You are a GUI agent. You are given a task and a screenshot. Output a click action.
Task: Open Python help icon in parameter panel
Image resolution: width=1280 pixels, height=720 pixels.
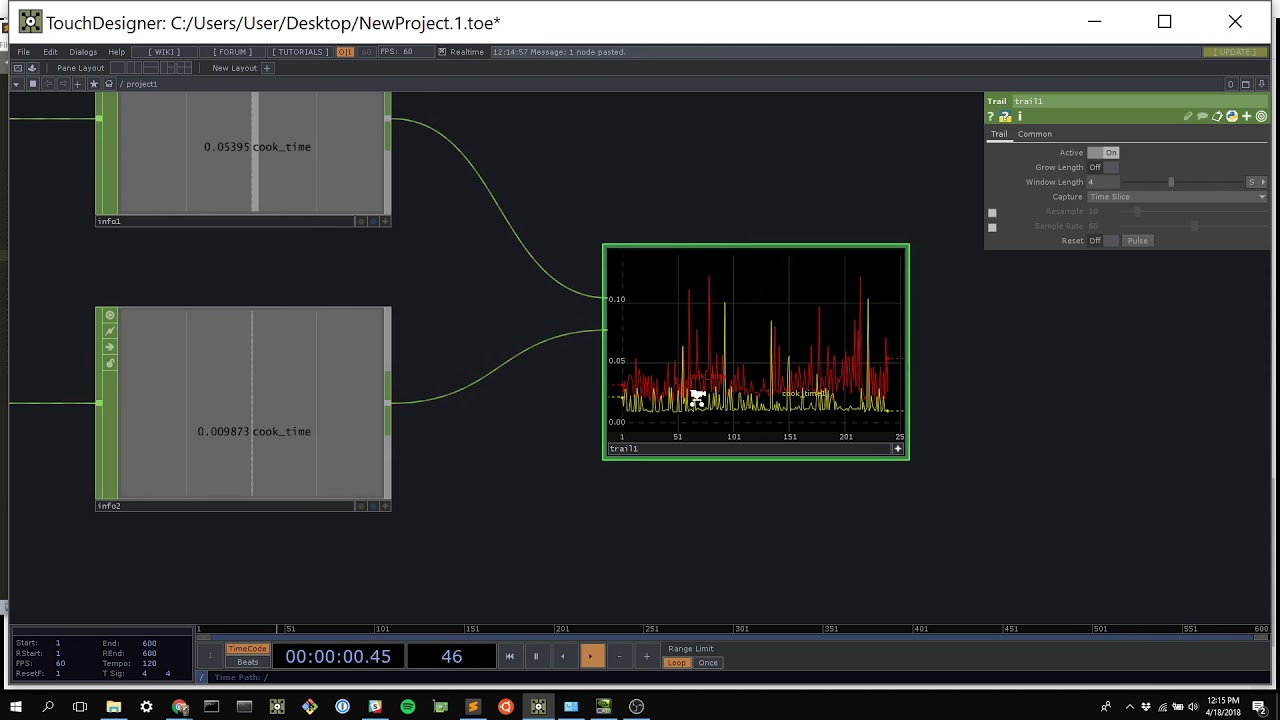point(1005,116)
